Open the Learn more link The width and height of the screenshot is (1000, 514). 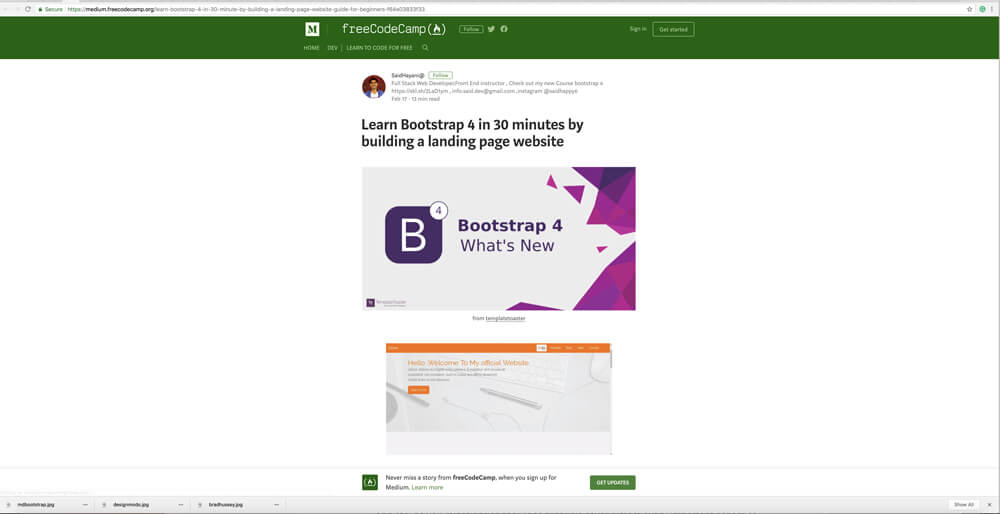[x=427, y=487]
